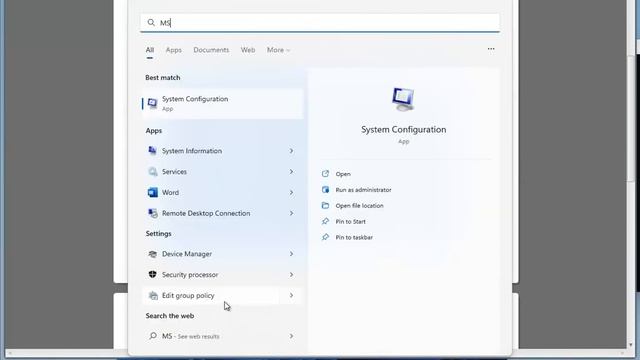Open the More filter dropdown
This screenshot has width=640, height=360.
tap(278, 50)
